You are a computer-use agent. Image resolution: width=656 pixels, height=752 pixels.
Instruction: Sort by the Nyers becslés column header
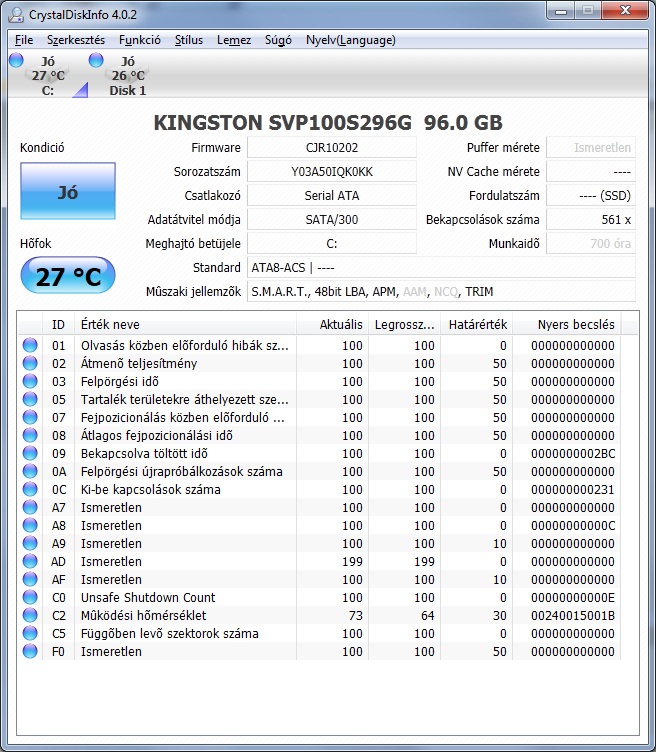pos(567,324)
